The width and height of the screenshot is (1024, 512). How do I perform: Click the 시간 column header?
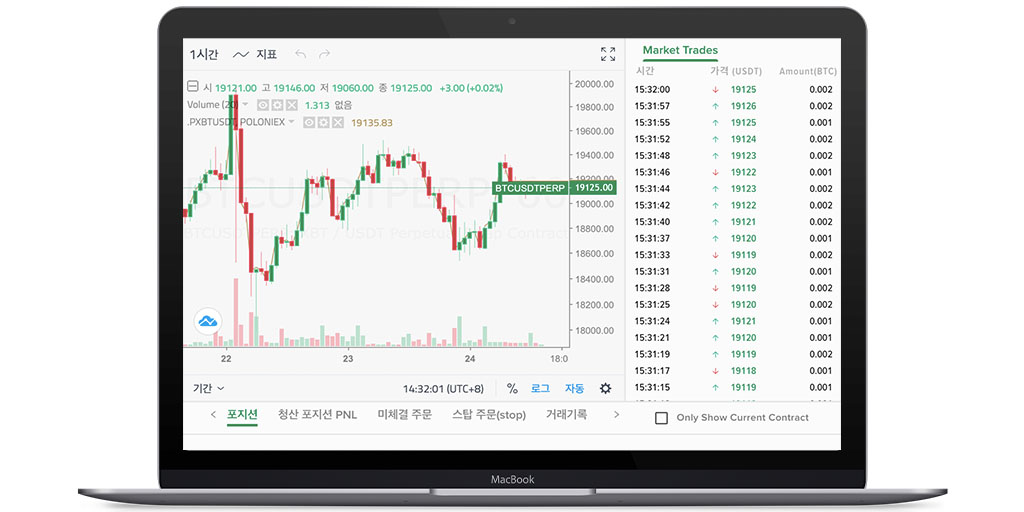tap(645, 71)
